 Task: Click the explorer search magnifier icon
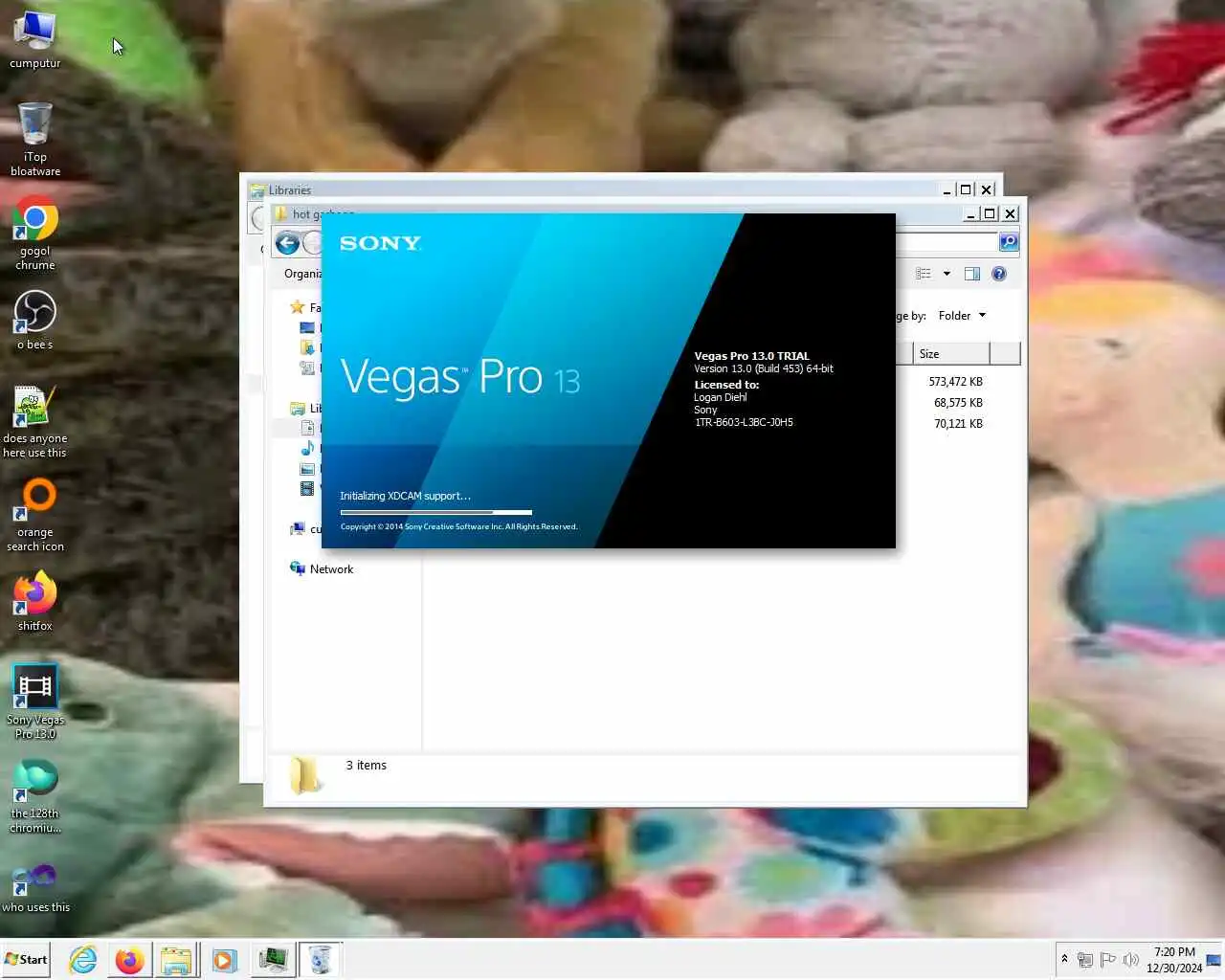[1009, 242]
